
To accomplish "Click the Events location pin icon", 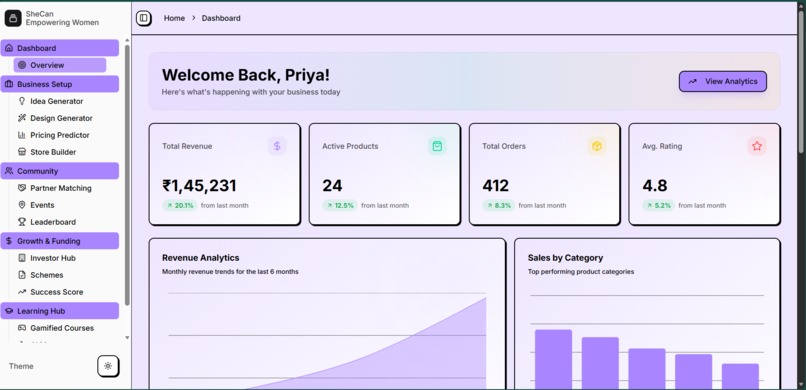I will click(x=22, y=205).
